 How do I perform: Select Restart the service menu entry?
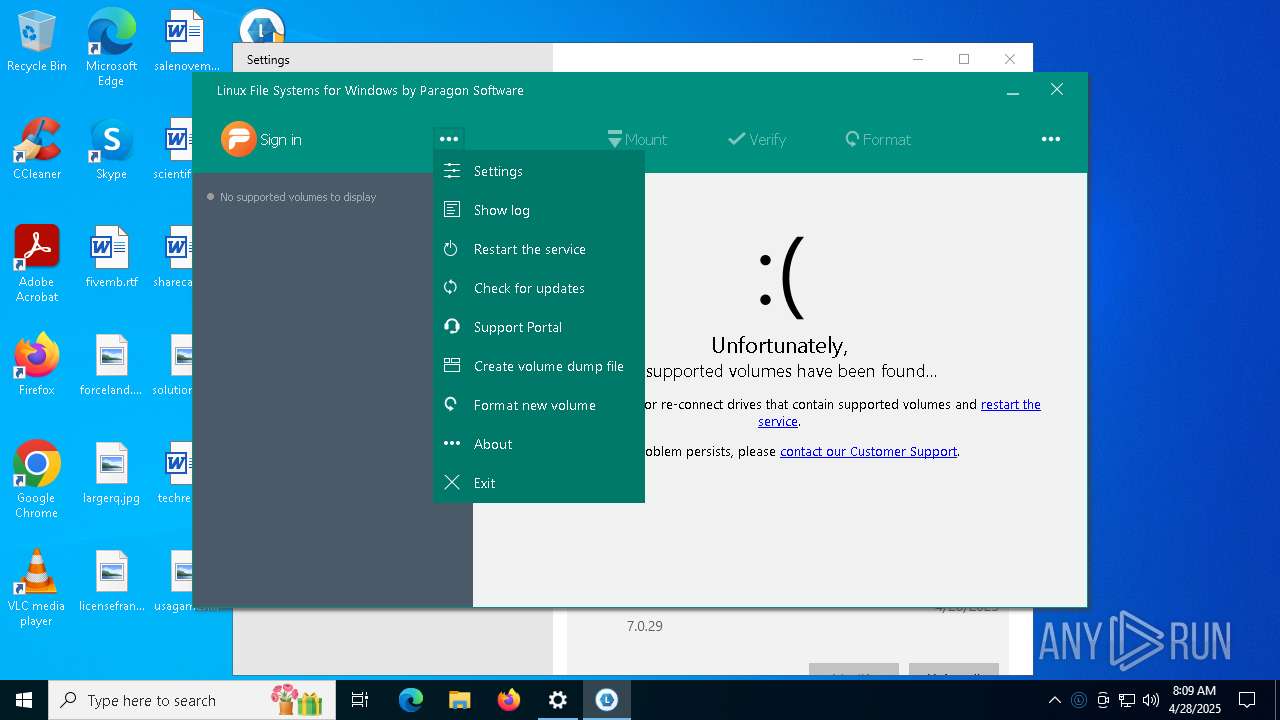[x=539, y=249]
